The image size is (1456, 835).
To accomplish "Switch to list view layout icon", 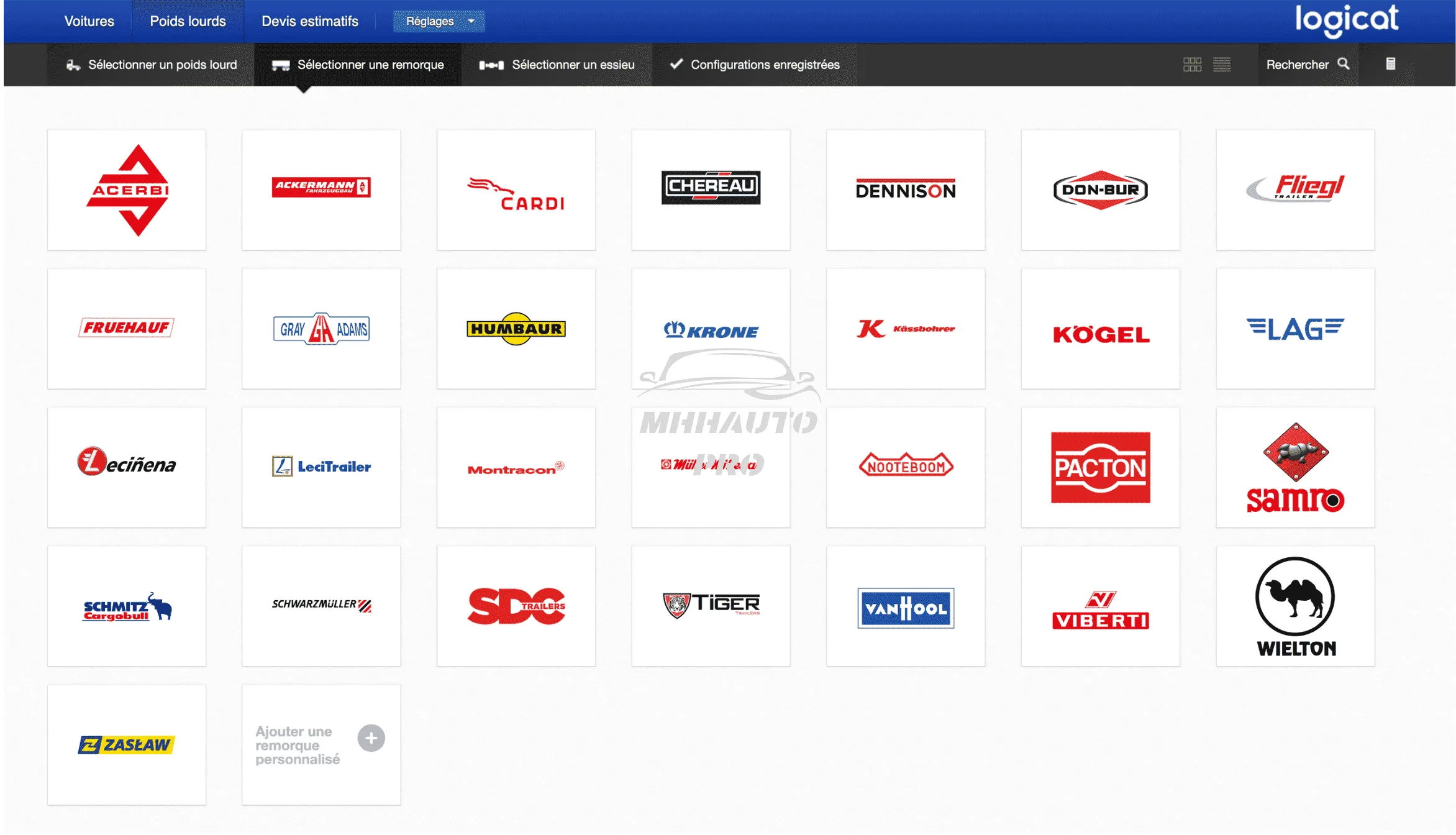I will (x=1222, y=65).
